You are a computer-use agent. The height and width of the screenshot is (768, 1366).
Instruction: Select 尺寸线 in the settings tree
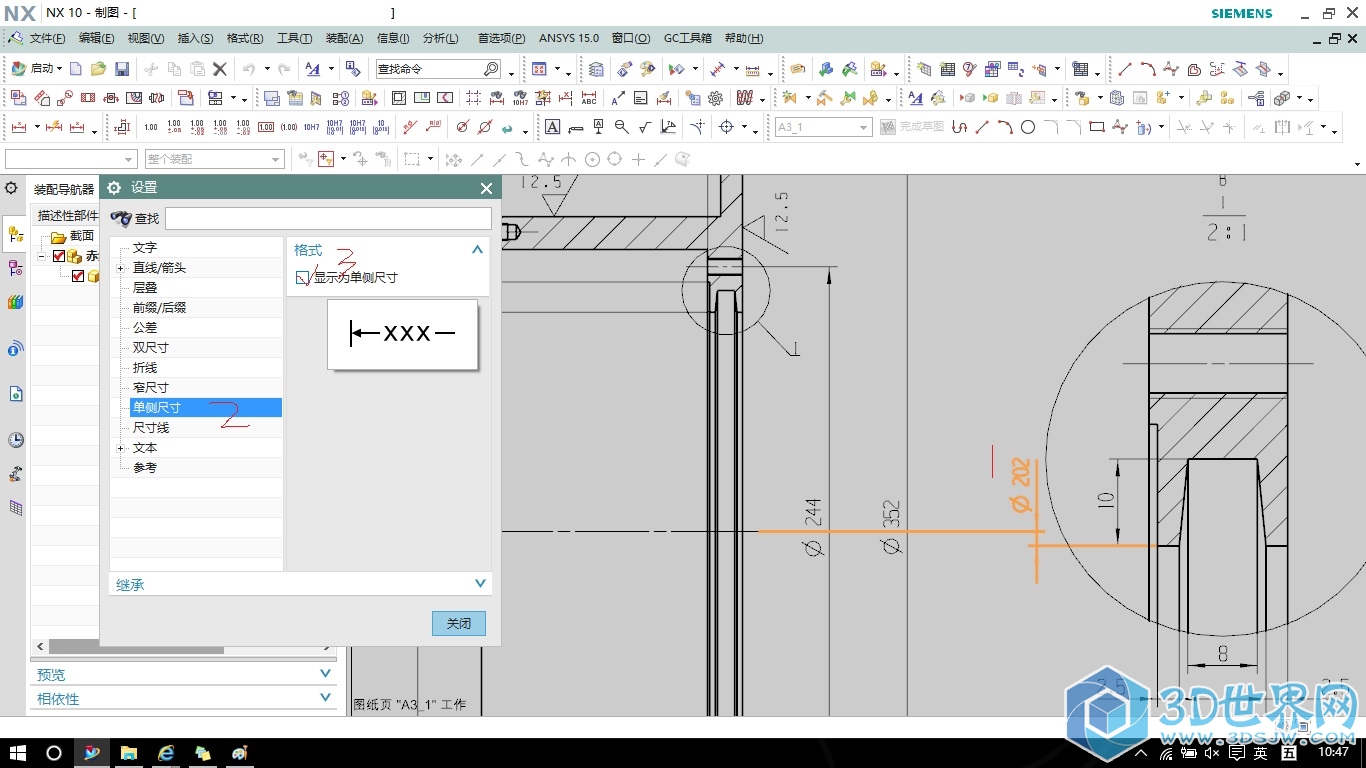[151, 427]
